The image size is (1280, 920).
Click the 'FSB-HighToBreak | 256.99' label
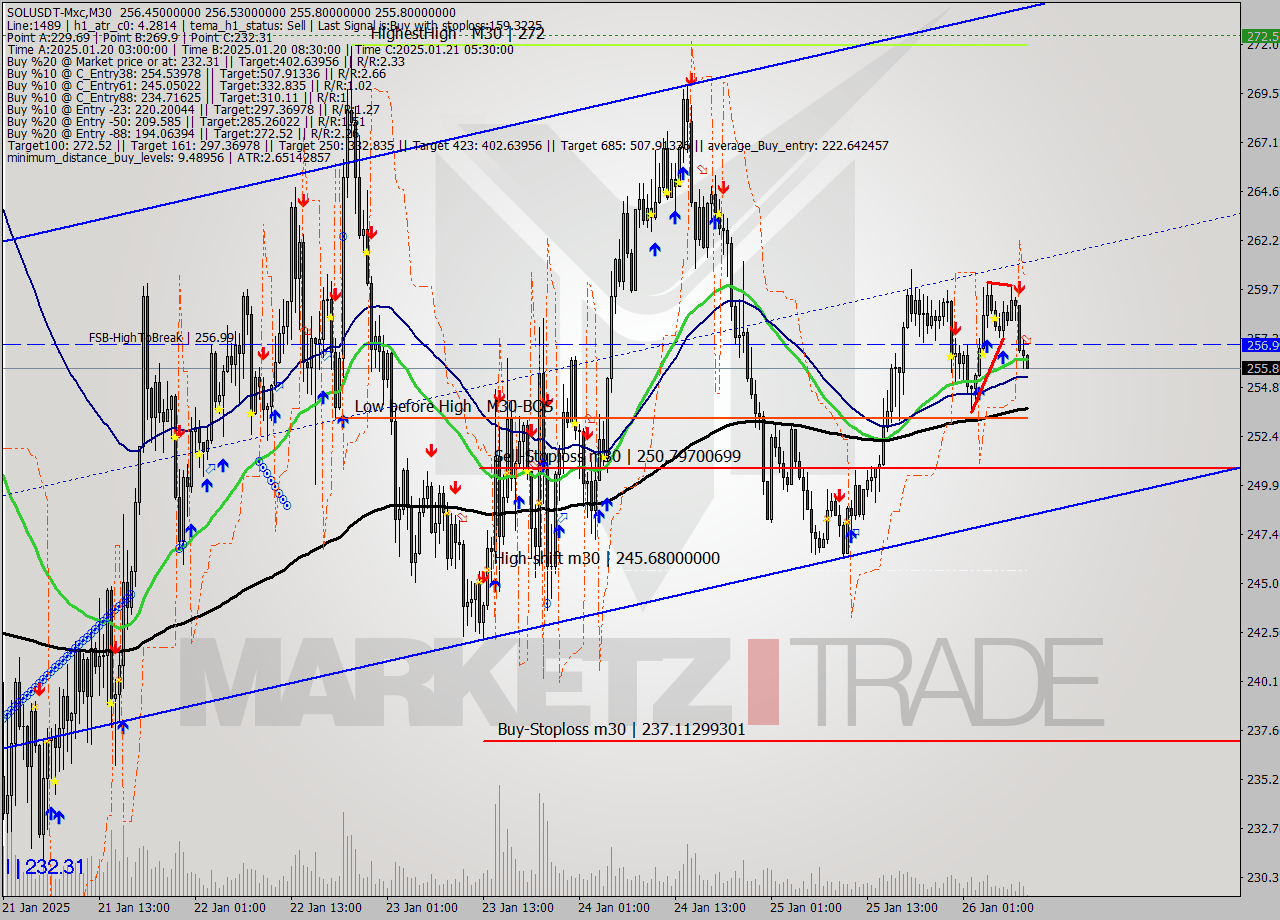click(161, 338)
